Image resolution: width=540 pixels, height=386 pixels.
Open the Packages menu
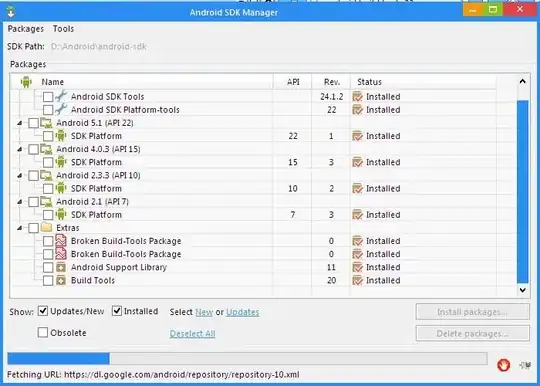point(26,29)
